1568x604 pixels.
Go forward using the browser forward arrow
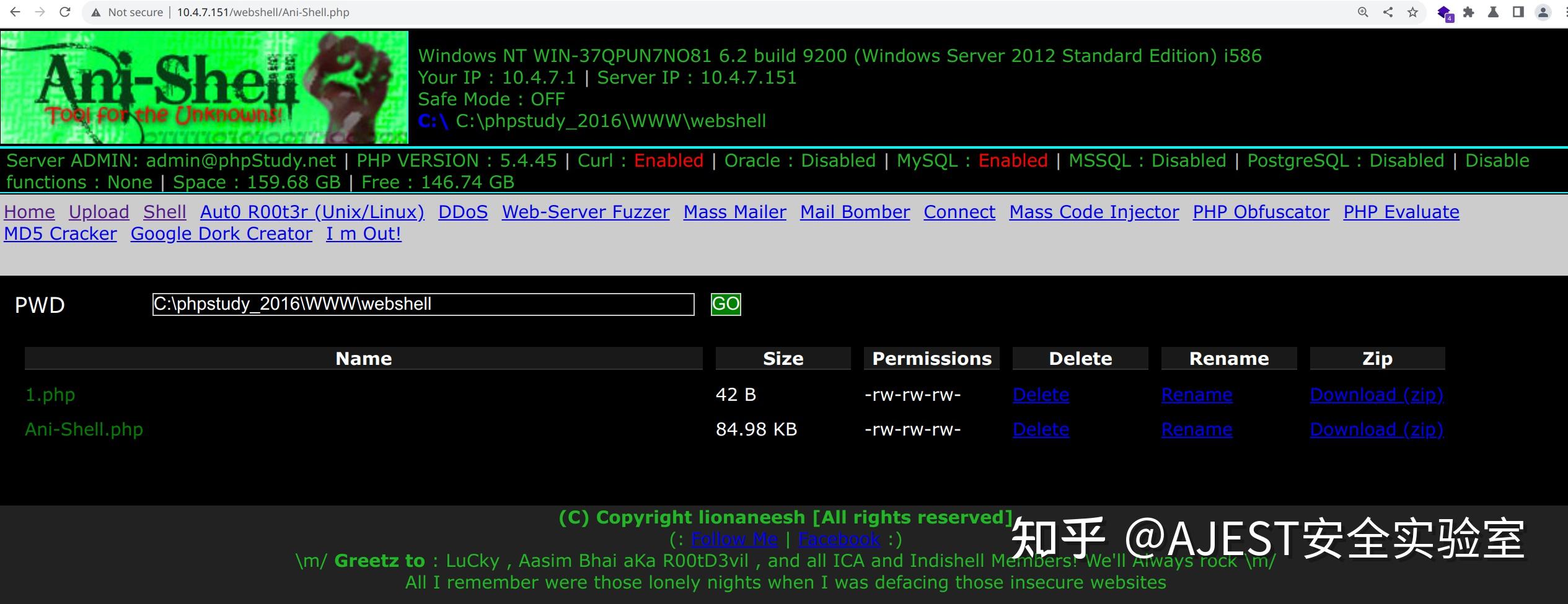(x=40, y=12)
